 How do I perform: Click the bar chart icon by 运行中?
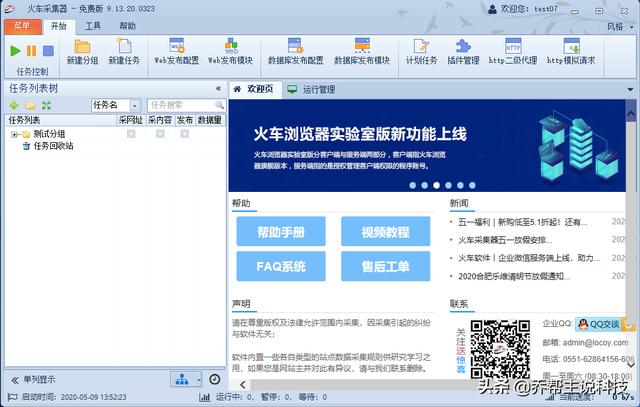[204, 397]
